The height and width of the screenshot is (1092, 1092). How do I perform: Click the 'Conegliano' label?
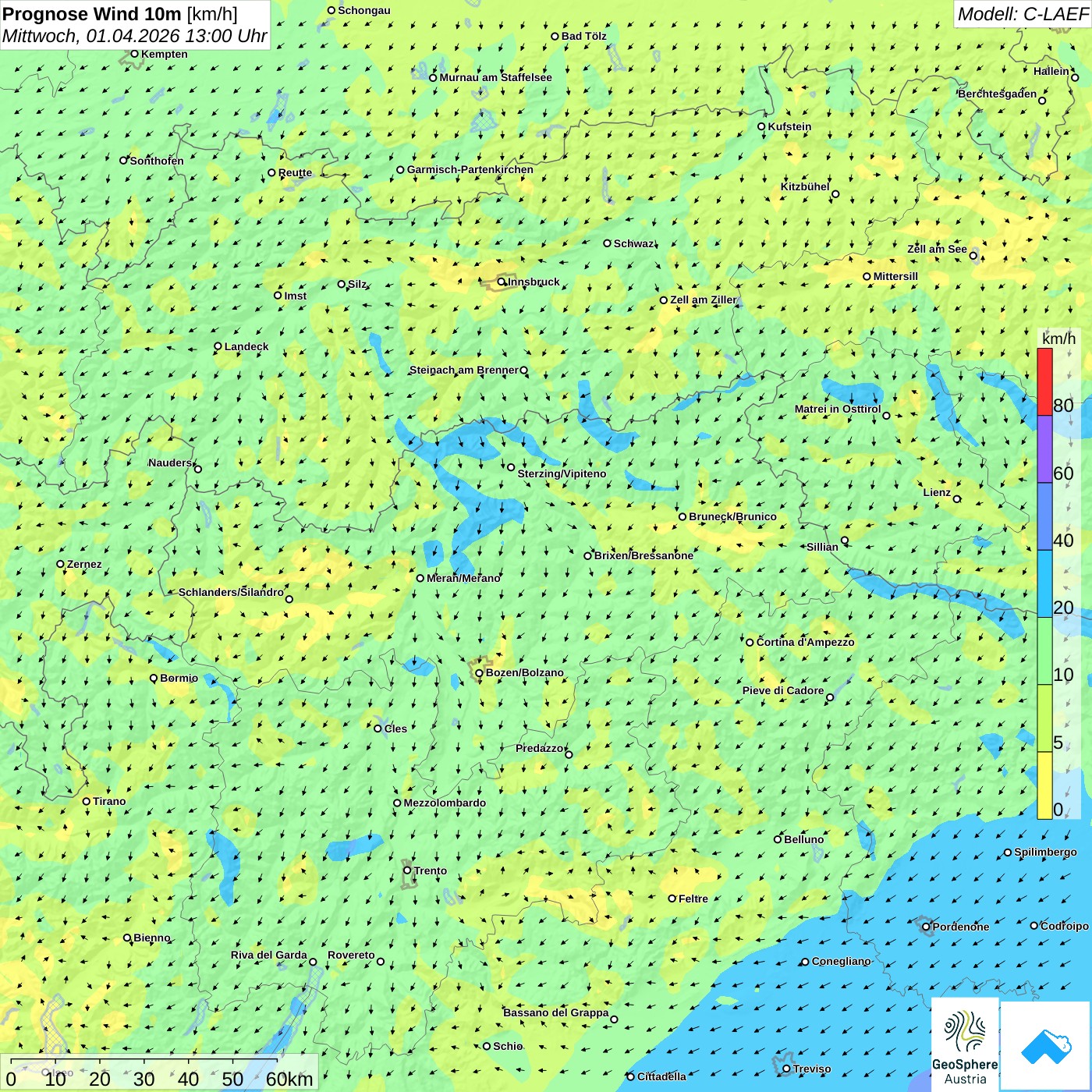coord(841,961)
